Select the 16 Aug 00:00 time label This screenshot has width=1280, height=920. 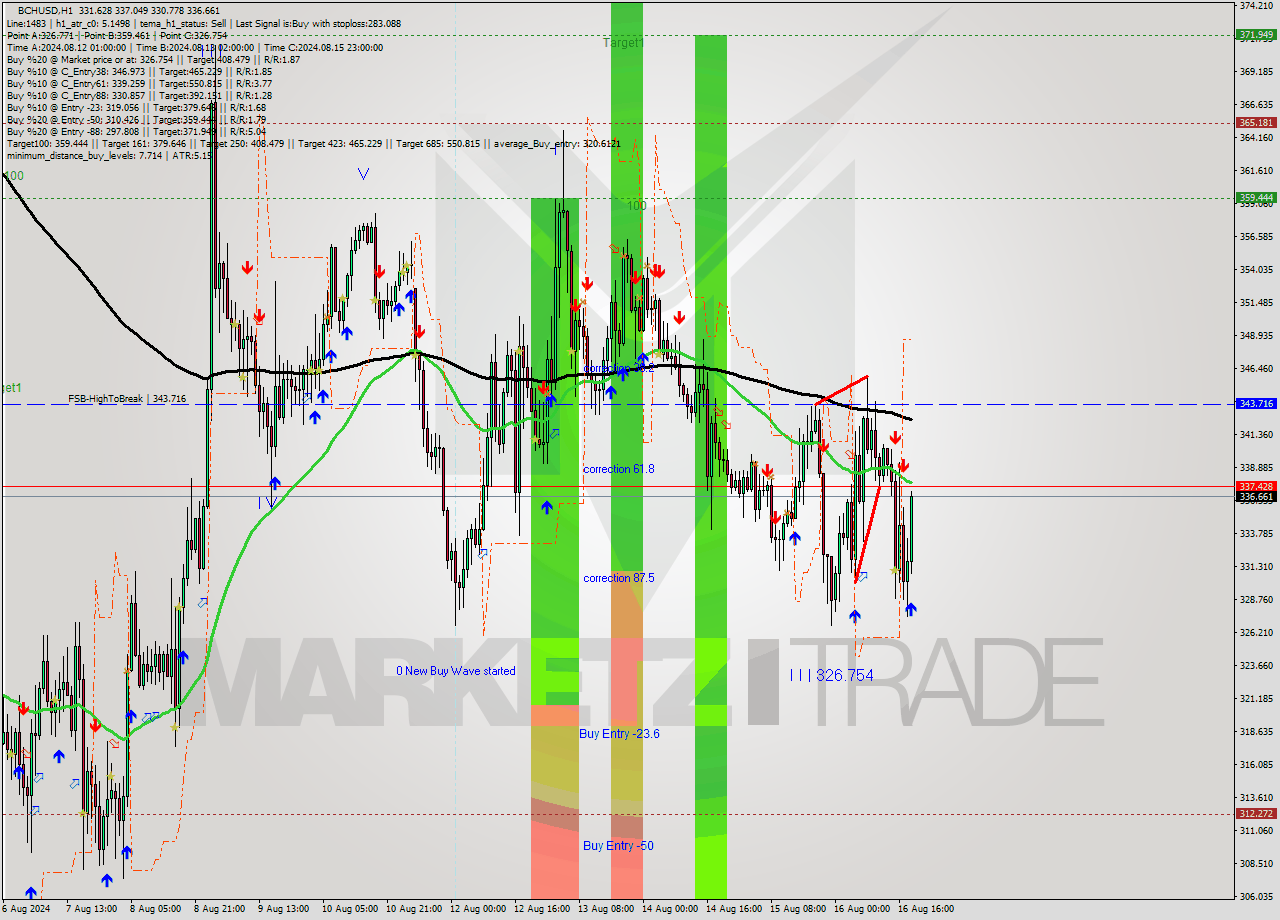(x=861, y=909)
